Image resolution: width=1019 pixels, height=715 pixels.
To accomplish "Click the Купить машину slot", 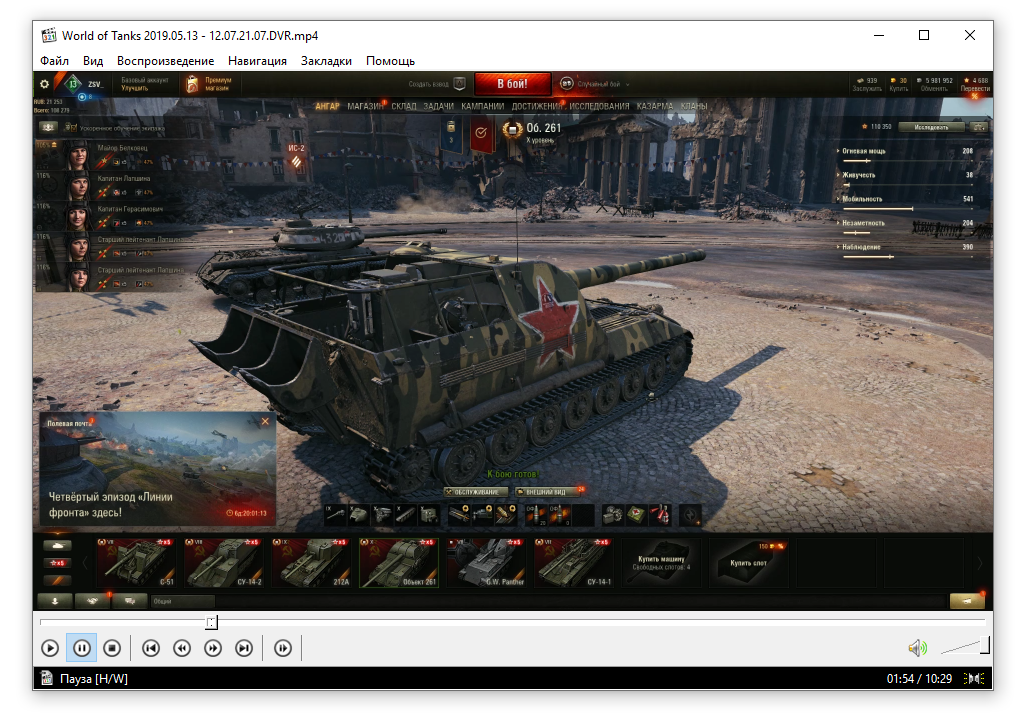I will pos(662,563).
